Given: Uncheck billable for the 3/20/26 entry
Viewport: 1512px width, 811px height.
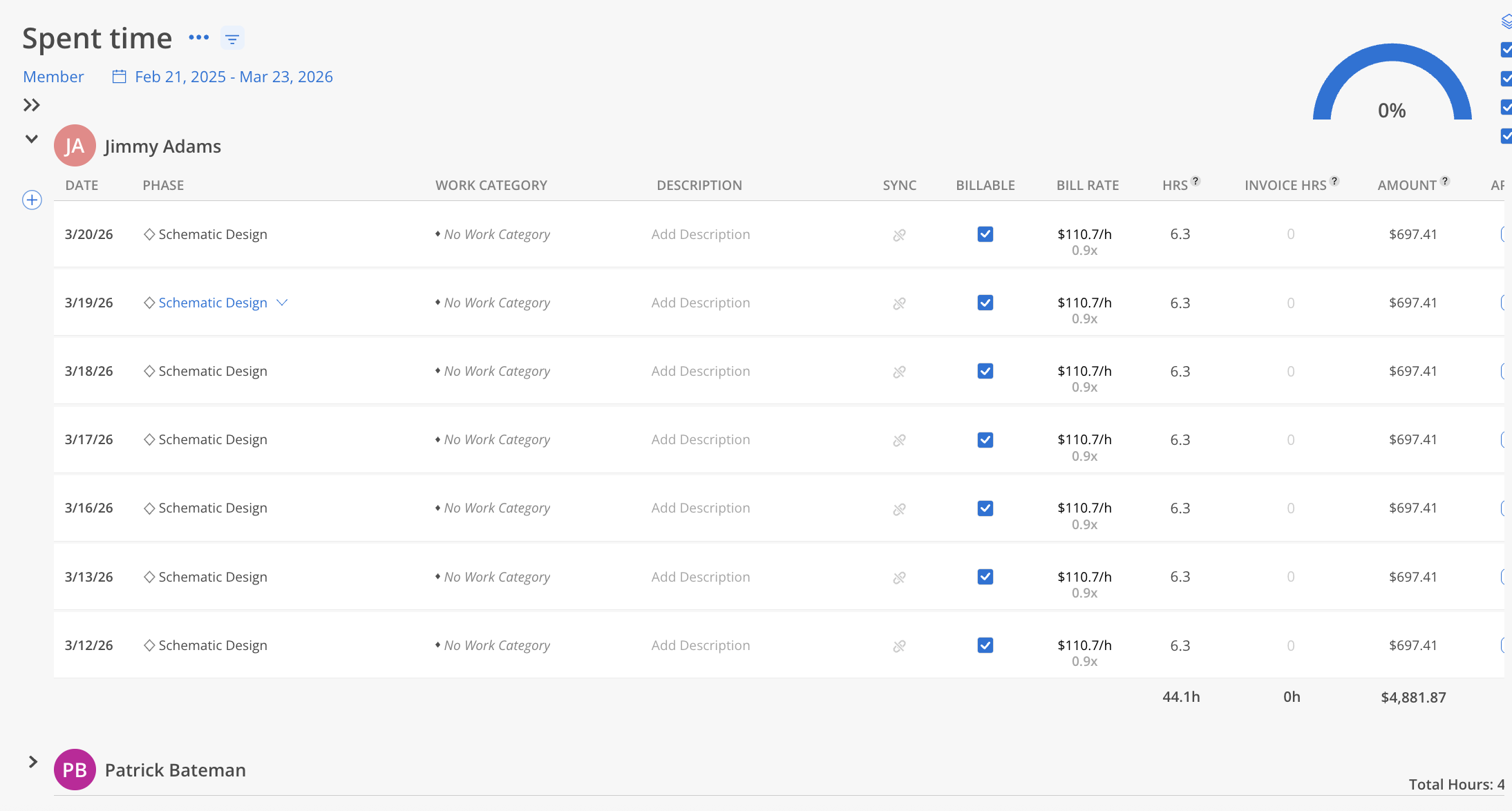Looking at the screenshot, I should coord(985,234).
